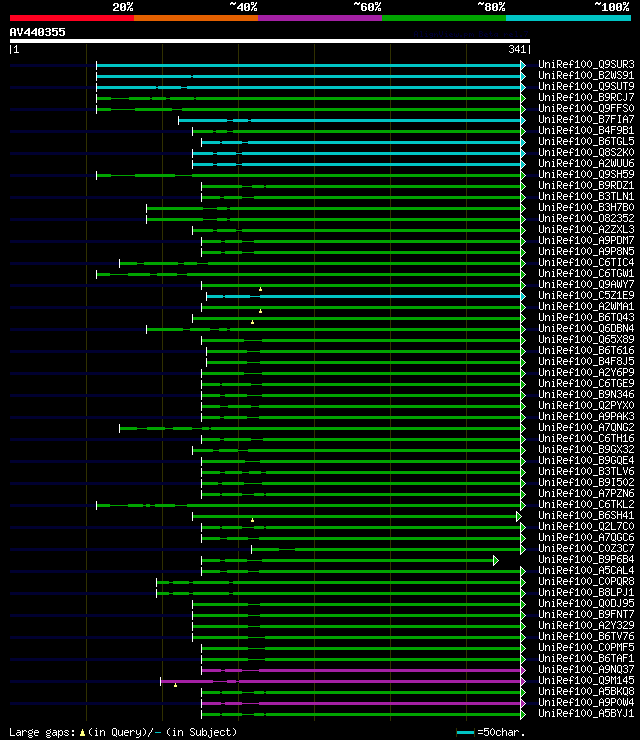Select the UniRef100_Q6DBN4 label
640x740 pixels.
click(586, 328)
